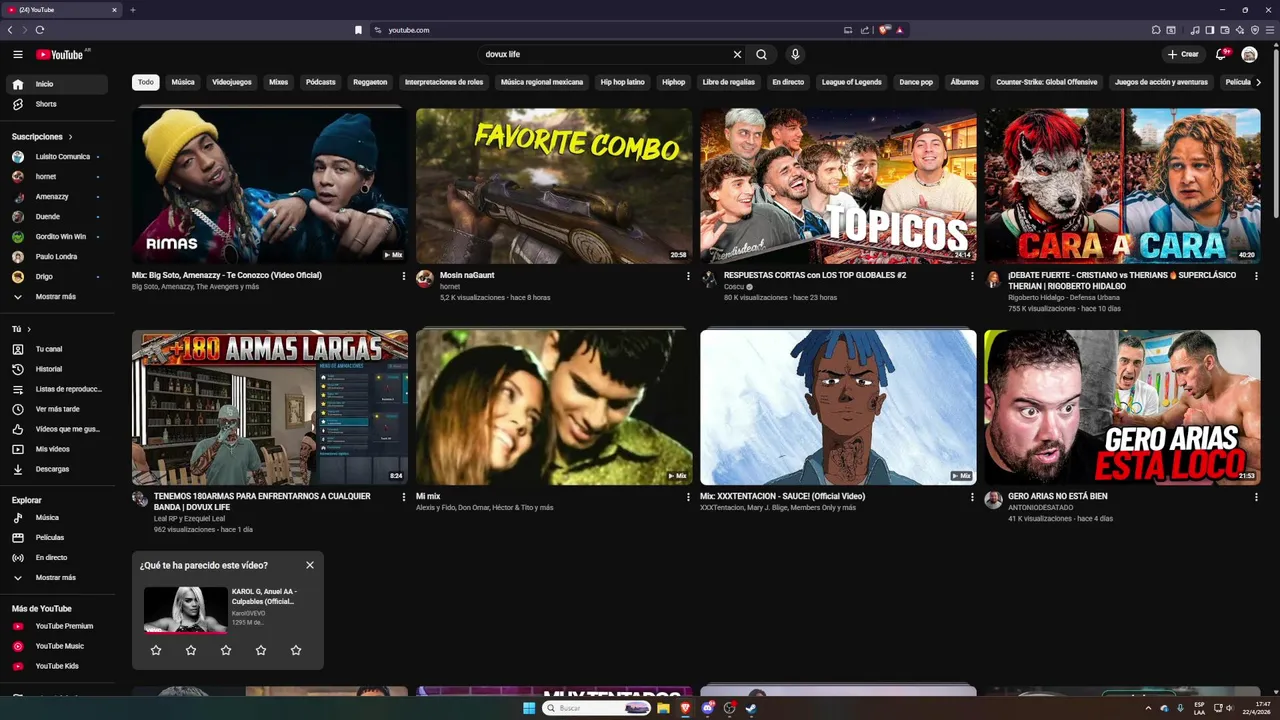Open Shorts in the sidebar
This screenshot has height=720, width=1280.
57,104
